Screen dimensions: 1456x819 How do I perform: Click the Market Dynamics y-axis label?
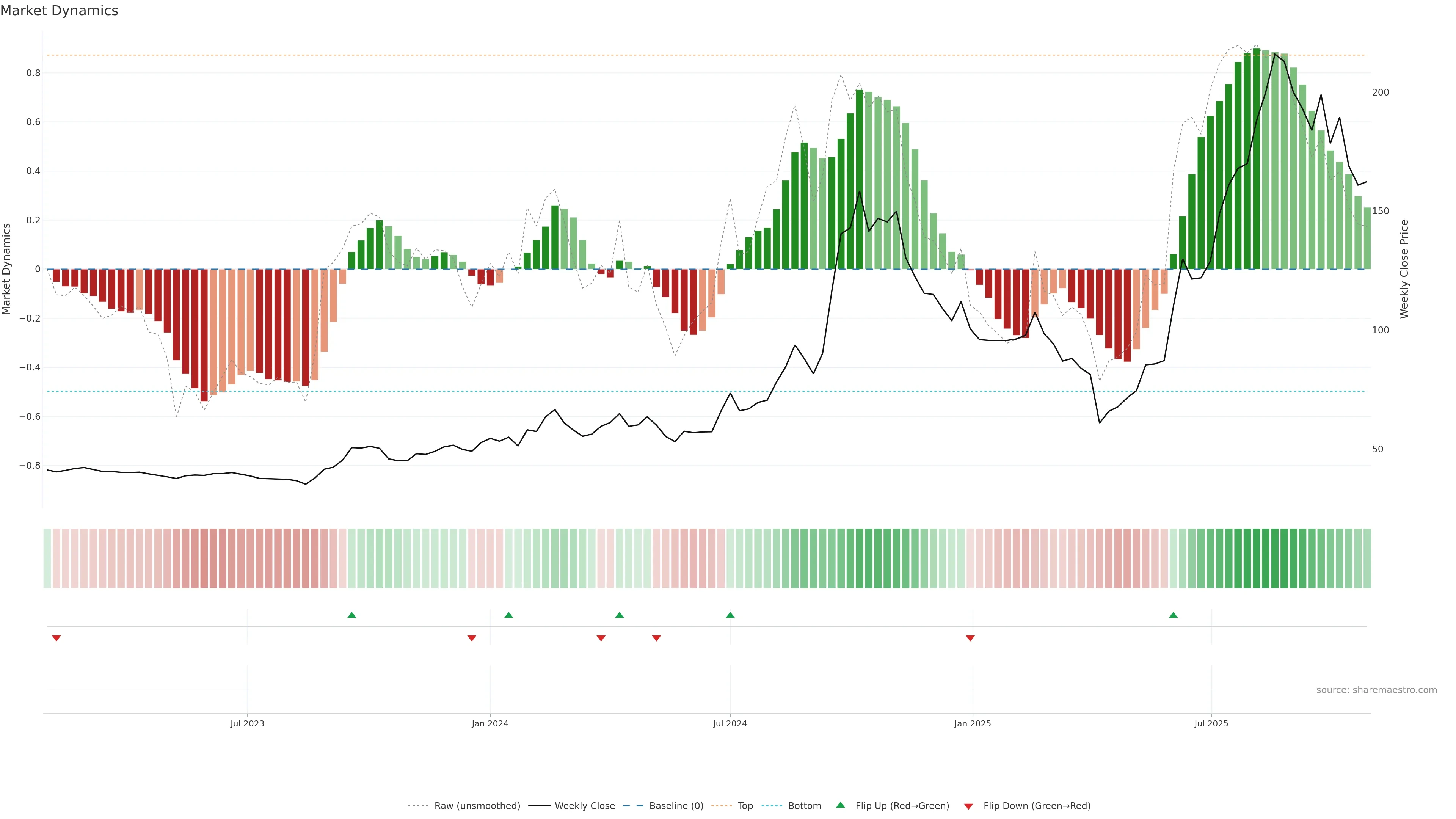[x=7, y=269]
